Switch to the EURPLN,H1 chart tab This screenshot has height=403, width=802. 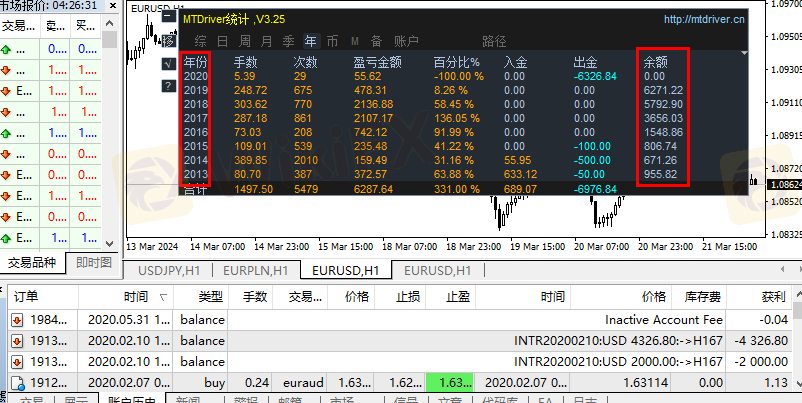[255, 271]
